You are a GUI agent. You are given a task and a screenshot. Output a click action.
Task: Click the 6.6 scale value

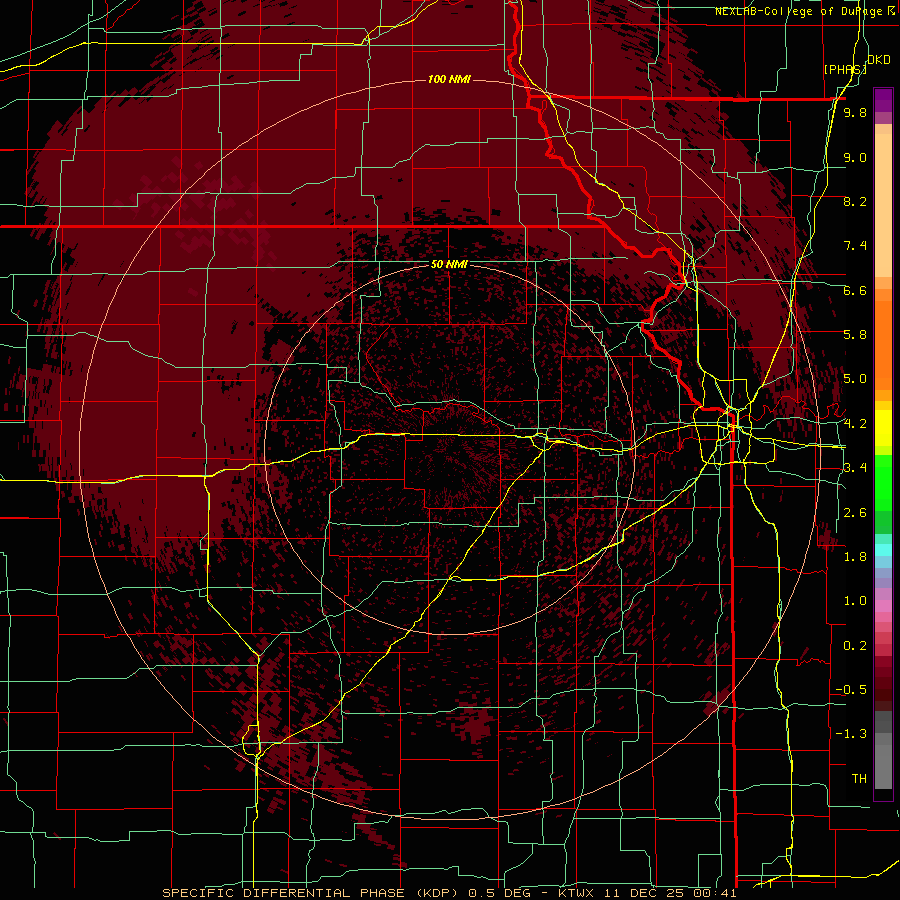(855, 290)
